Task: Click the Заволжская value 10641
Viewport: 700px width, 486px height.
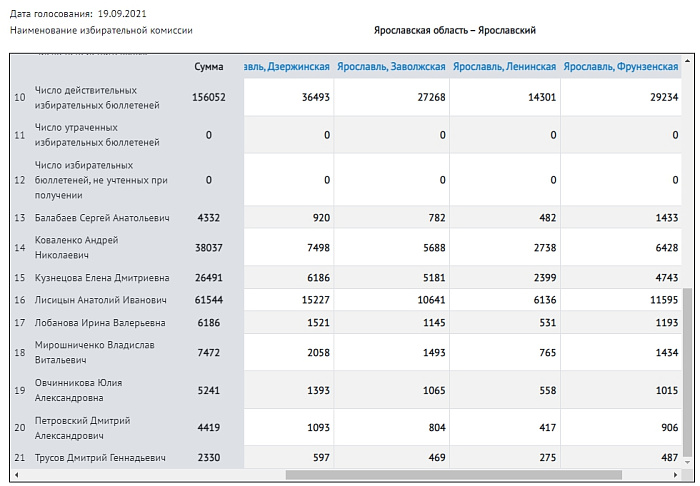Action: point(431,300)
